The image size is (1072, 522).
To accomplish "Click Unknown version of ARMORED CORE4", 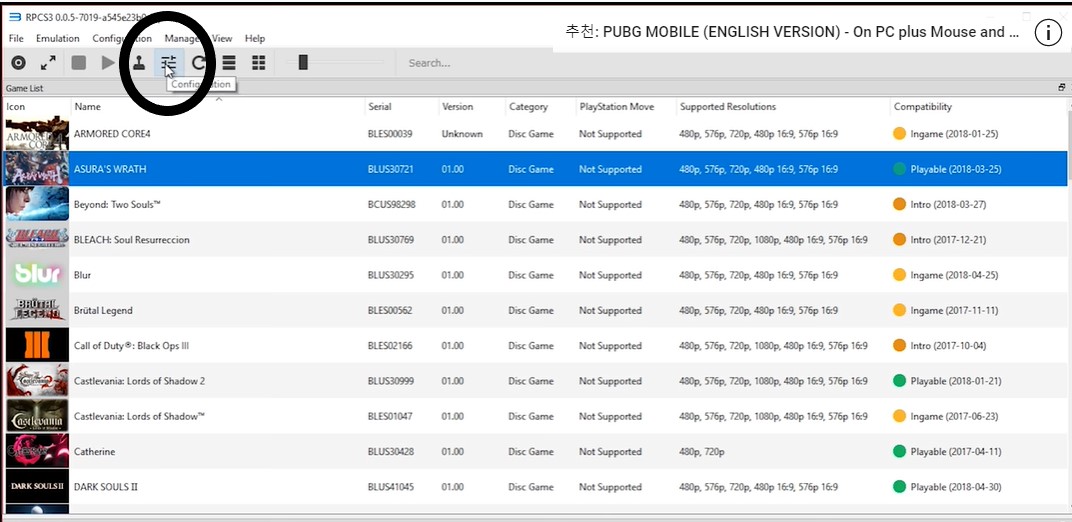I will 462,134.
